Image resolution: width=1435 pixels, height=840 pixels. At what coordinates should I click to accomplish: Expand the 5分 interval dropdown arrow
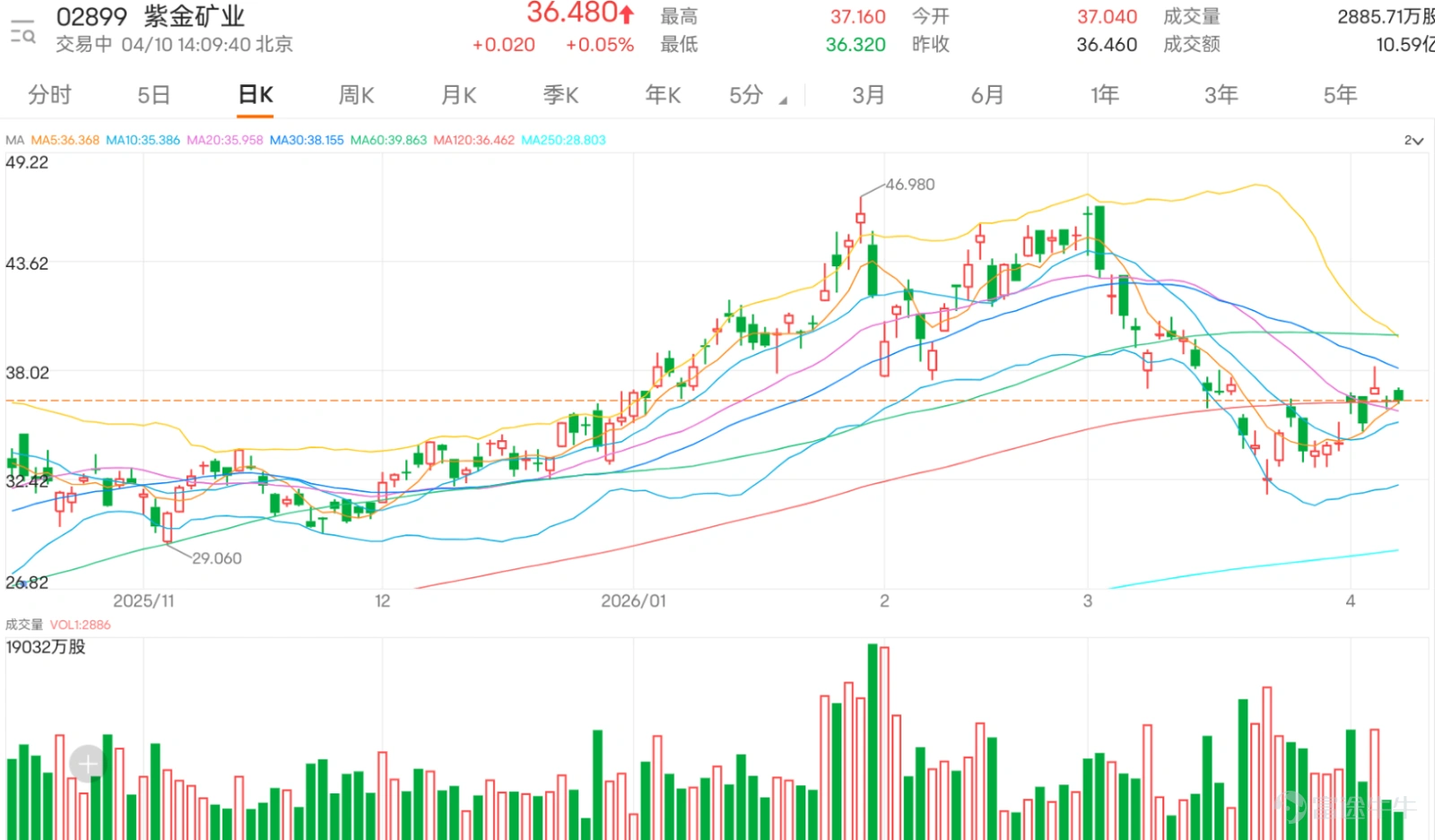[x=783, y=100]
